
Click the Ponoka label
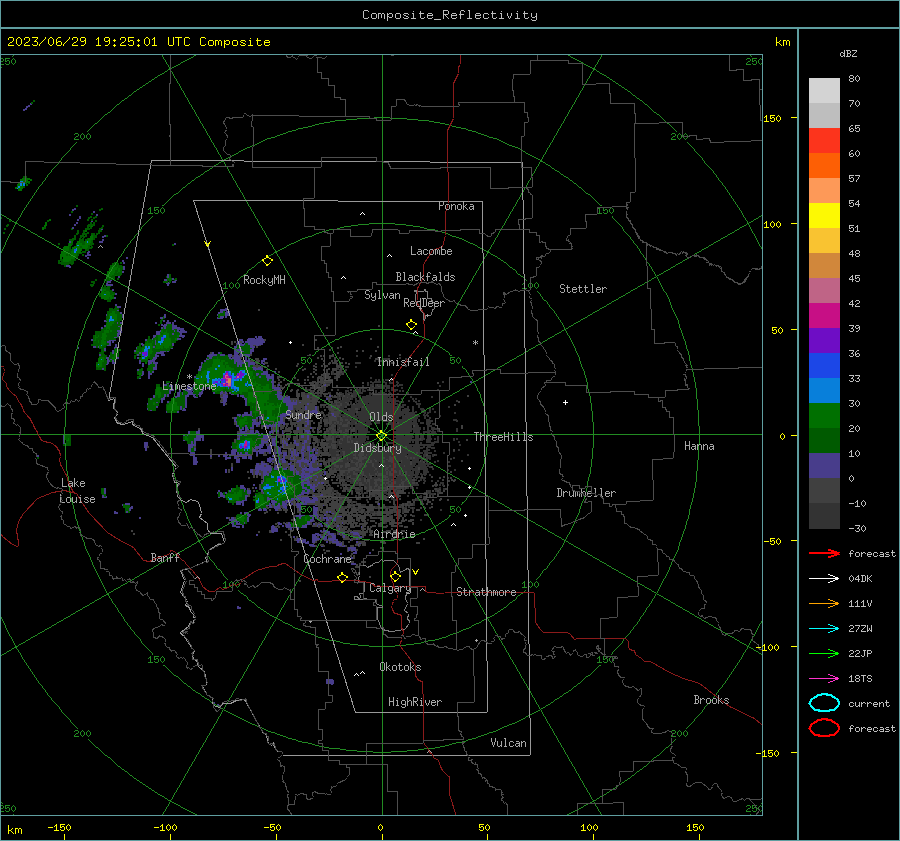(456, 206)
